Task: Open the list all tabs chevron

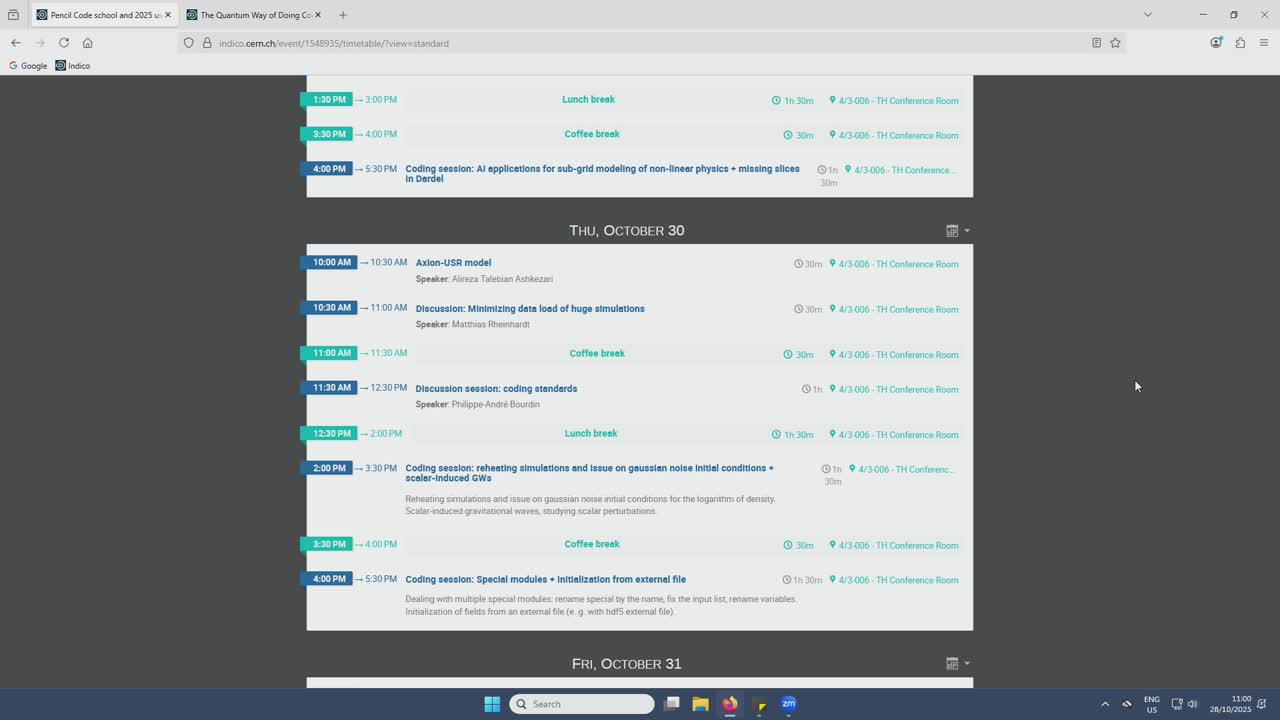Action: (1147, 15)
